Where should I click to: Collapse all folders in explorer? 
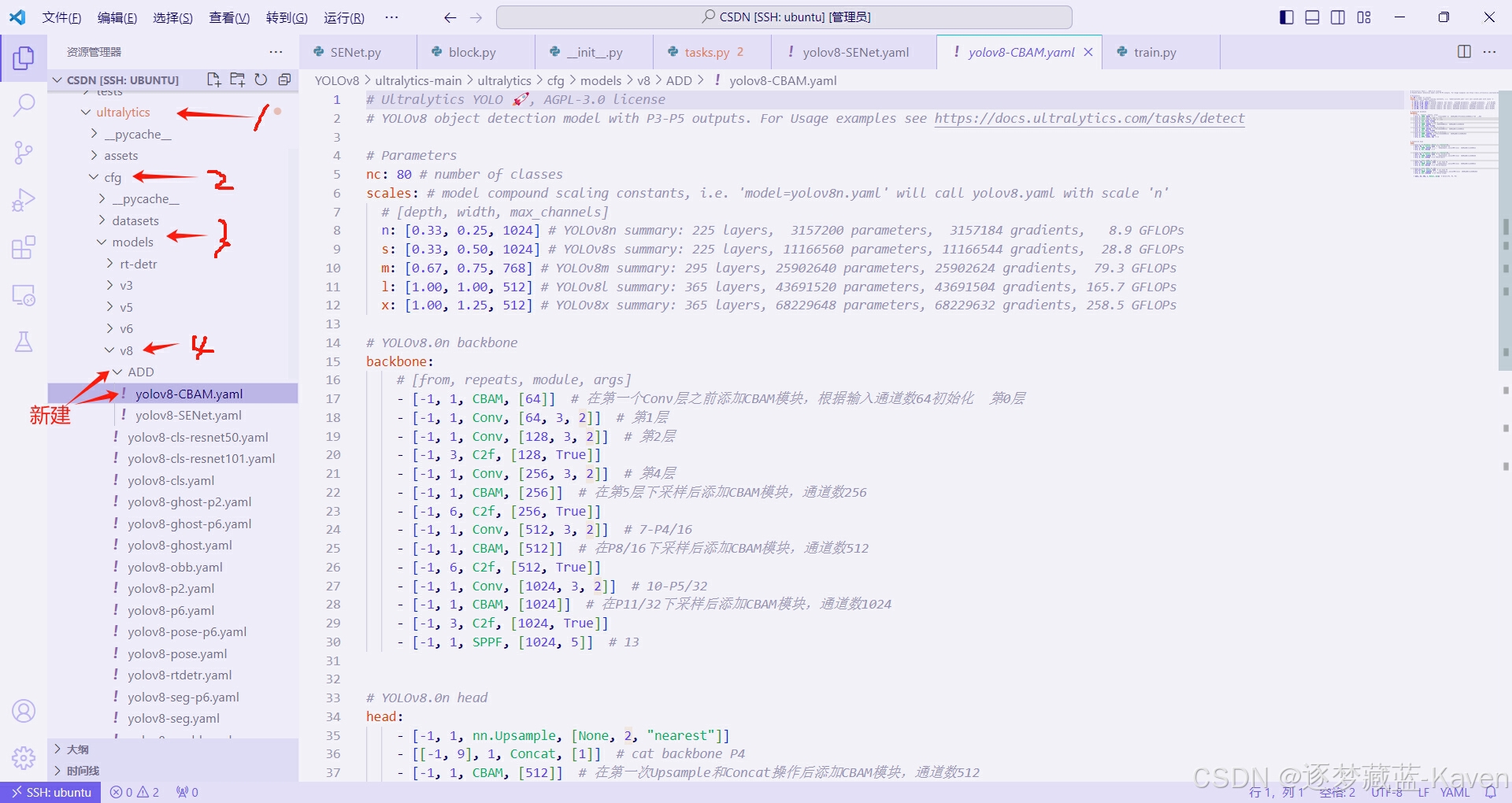[284, 80]
